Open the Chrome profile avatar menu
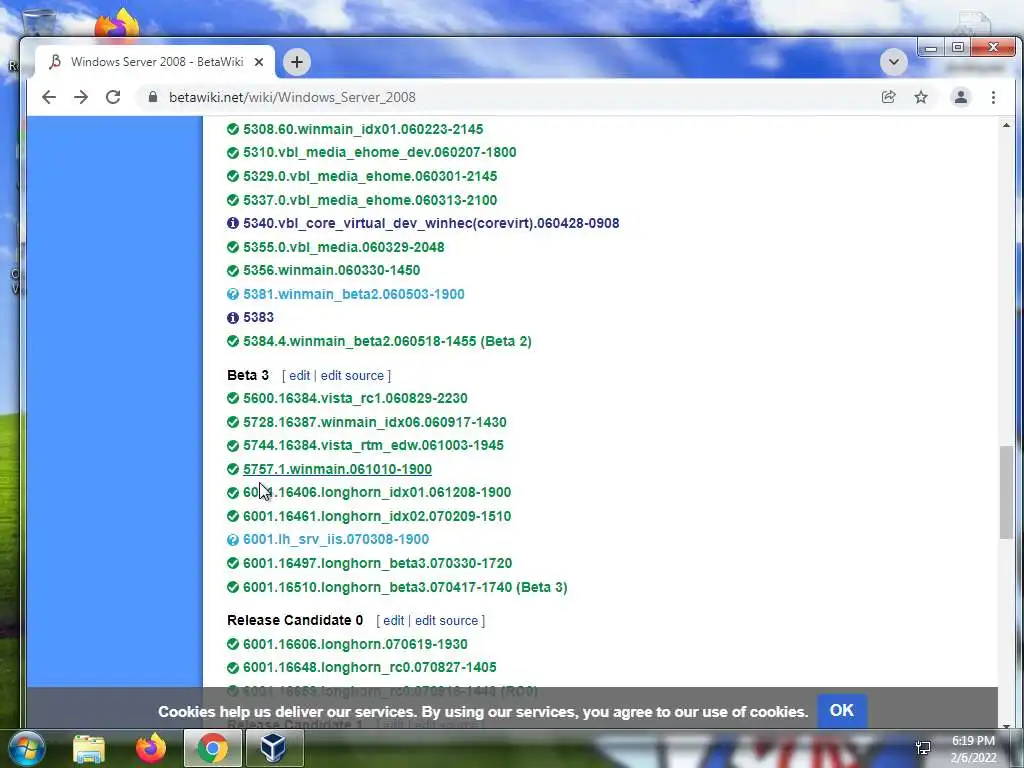This screenshot has width=1024, height=768. (961, 97)
